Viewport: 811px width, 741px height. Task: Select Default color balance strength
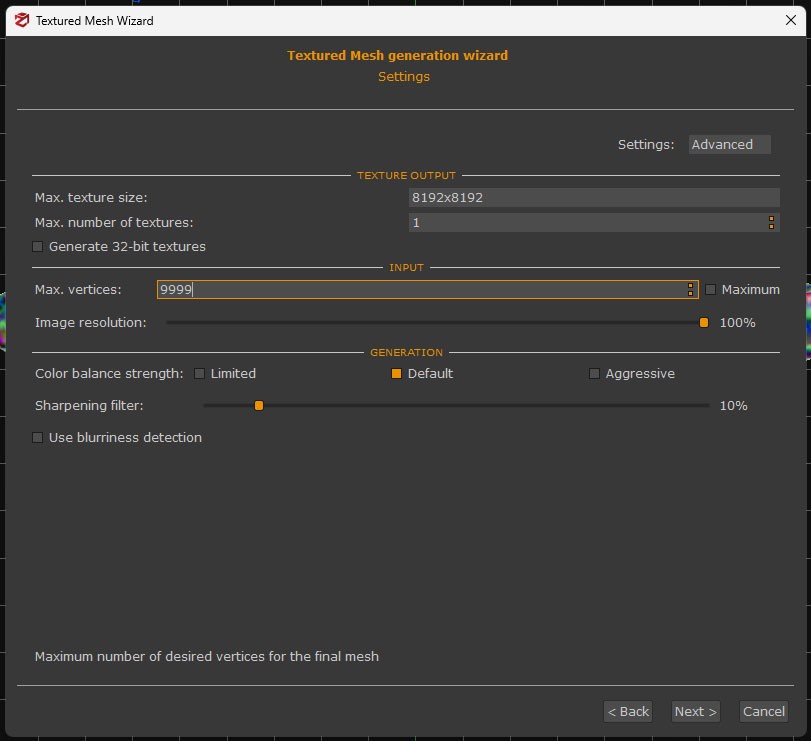point(396,374)
